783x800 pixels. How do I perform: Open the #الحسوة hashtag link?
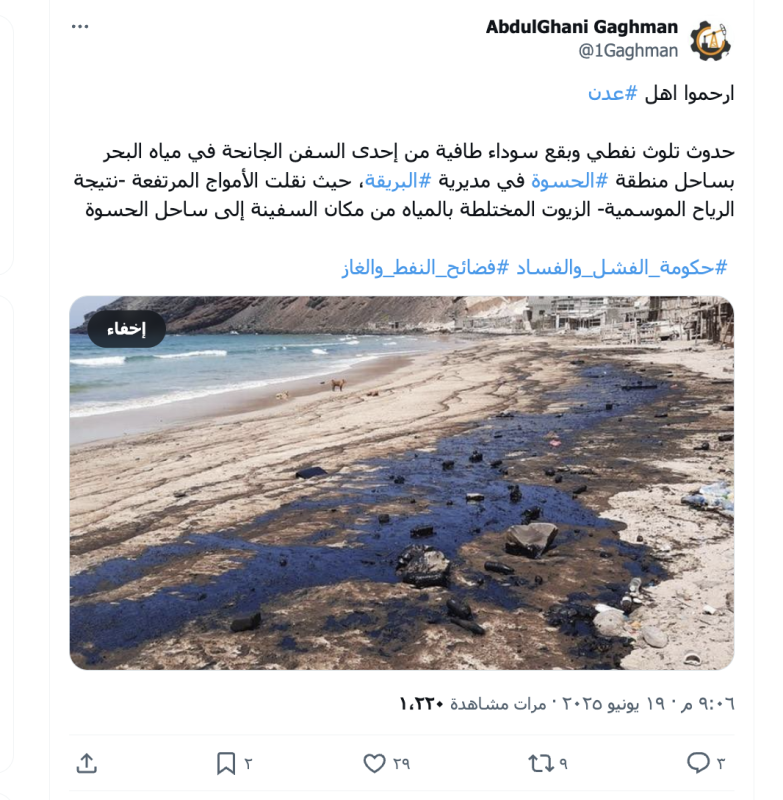click(x=570, y=181)
